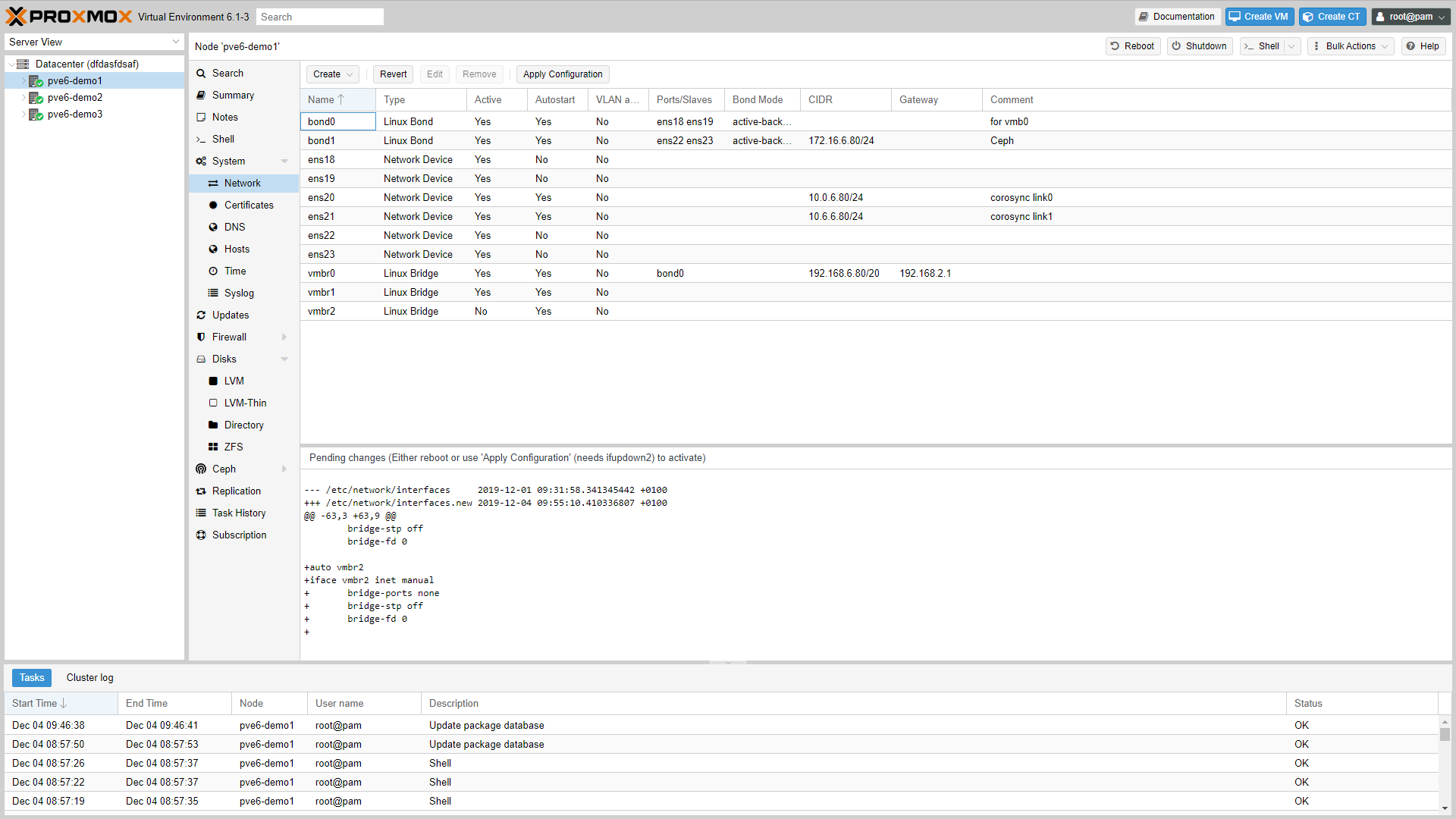Click the Firewall shield icon

201,337
